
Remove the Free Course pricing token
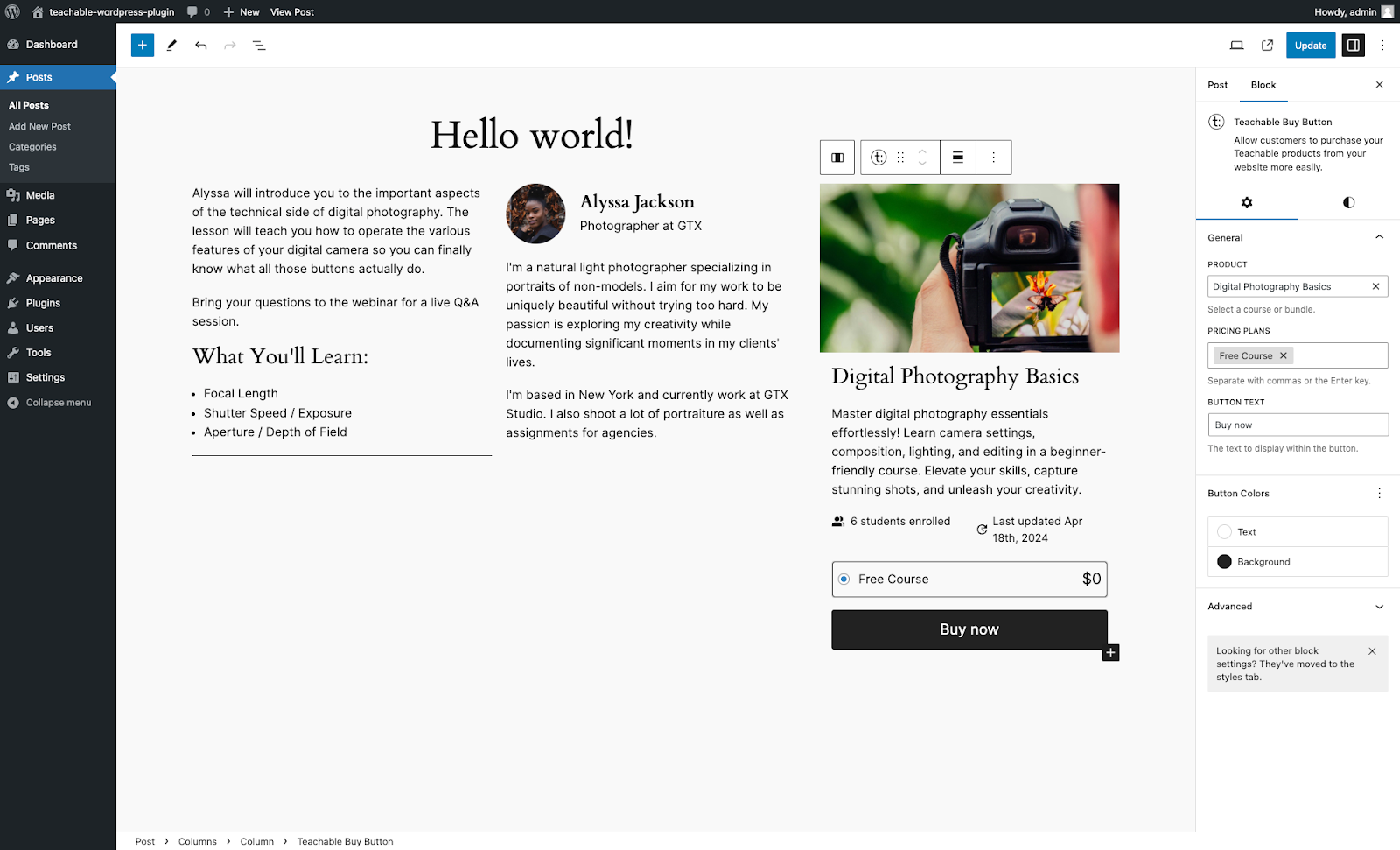(x=1284, y=355)
